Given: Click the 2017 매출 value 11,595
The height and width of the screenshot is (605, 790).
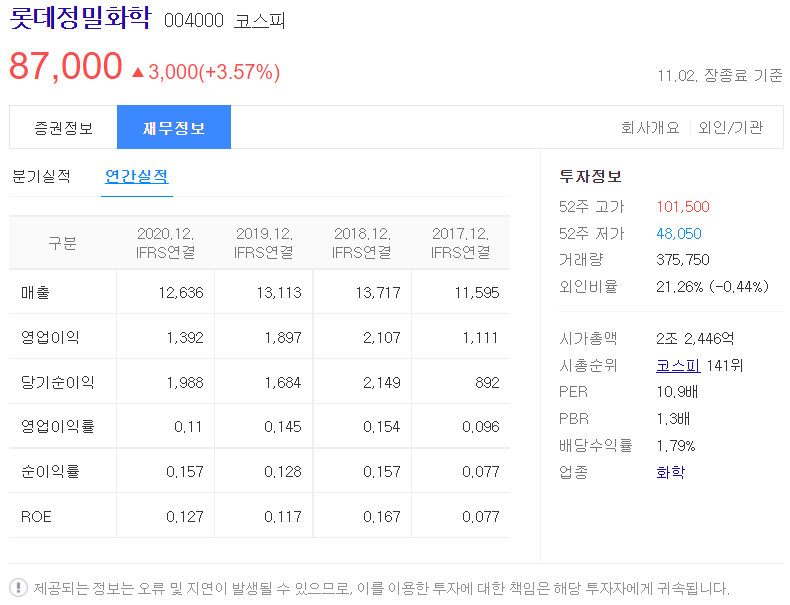Looking at the screenshot, I should (x=477, y=293).
